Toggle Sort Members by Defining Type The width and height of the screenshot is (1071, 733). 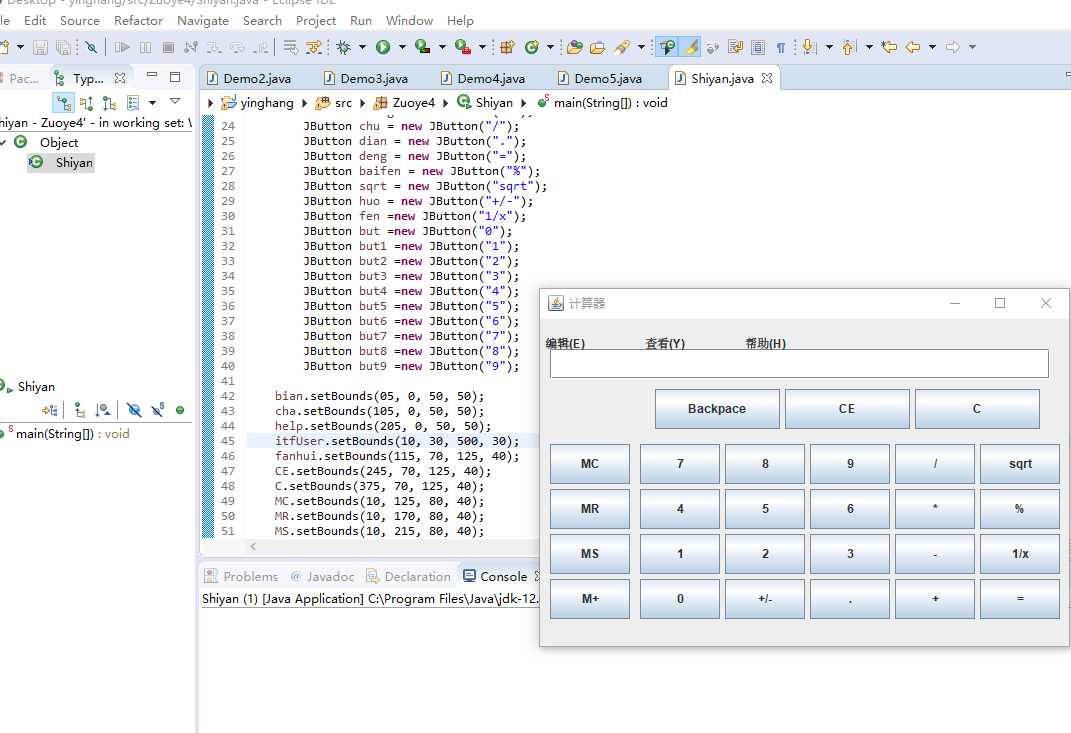(103, 411)
